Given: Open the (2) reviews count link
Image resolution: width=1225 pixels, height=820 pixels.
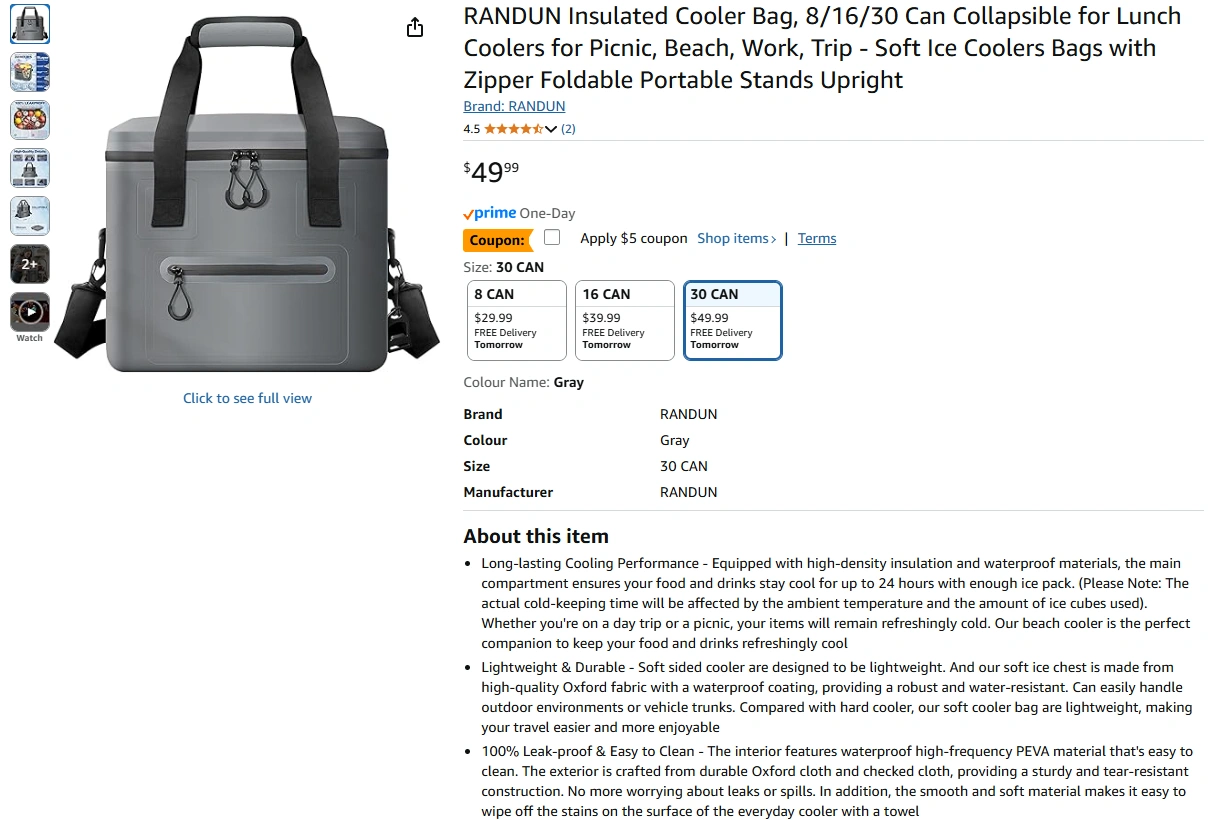Looking at the screenshot, I should pos(568,129).
